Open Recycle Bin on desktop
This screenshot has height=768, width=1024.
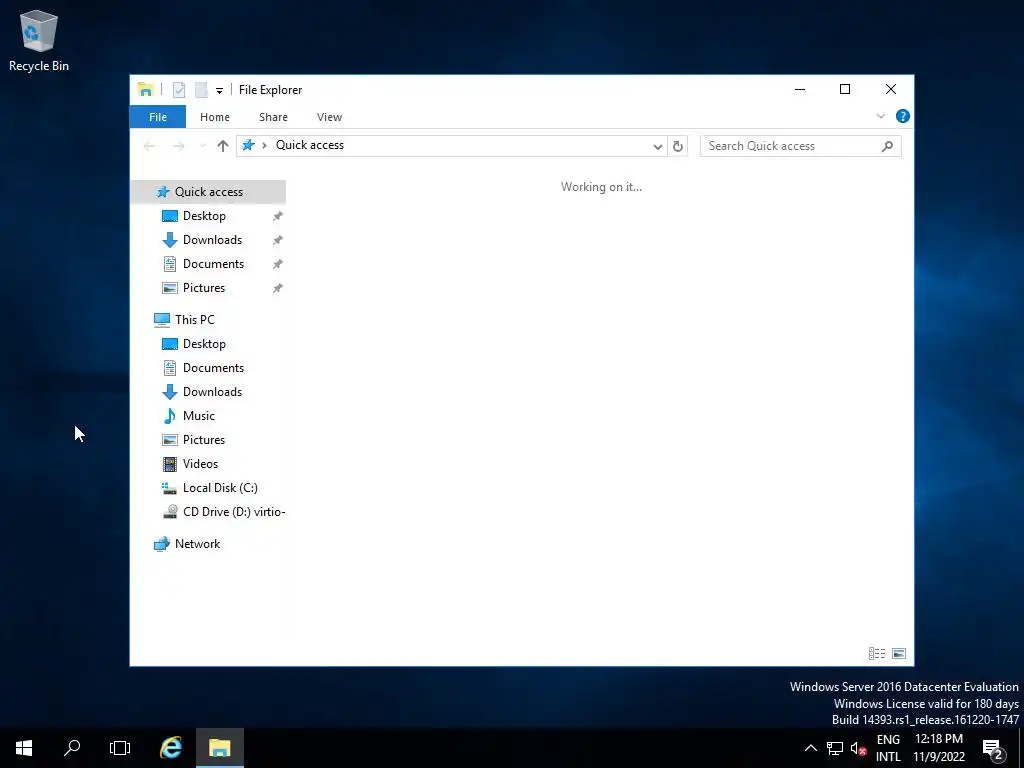[39, 40]
